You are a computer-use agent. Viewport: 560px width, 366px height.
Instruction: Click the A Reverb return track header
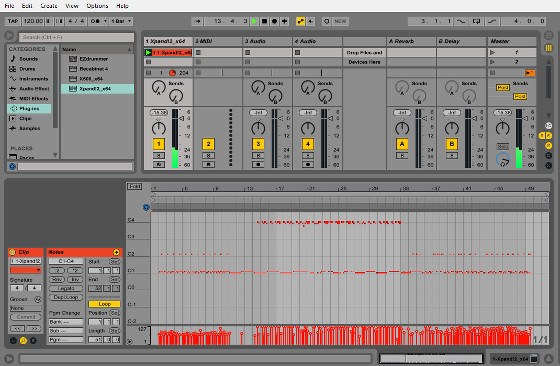(411, 41)
